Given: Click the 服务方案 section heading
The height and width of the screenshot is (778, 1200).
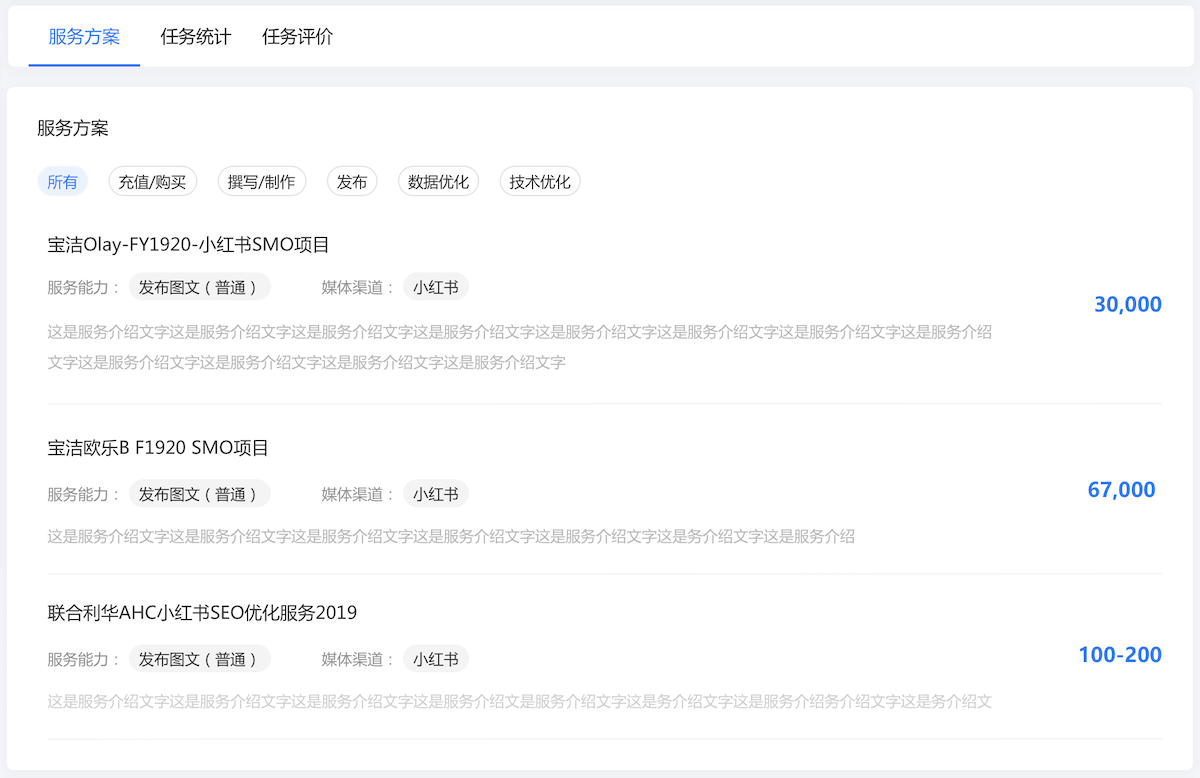Looking at the screenshot, I should [73, 128].
